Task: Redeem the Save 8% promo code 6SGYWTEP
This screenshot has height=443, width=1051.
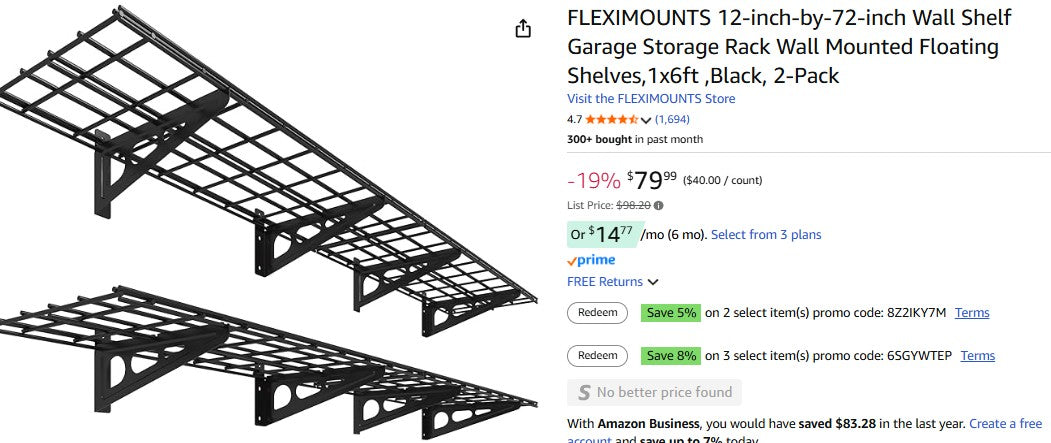Action: [x=598, y=355]
